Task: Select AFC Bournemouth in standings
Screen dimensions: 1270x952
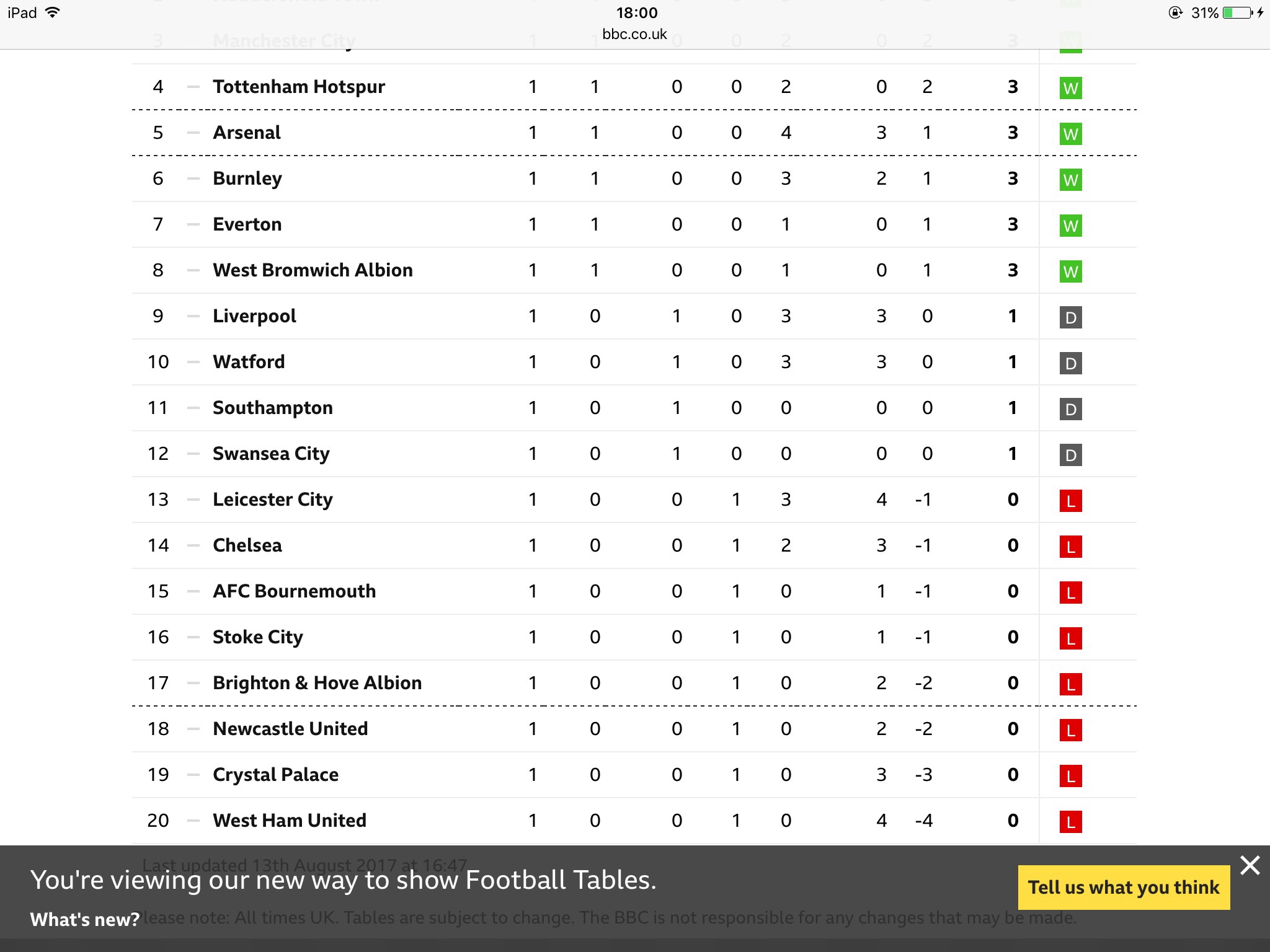Action: tap(294, 591)
